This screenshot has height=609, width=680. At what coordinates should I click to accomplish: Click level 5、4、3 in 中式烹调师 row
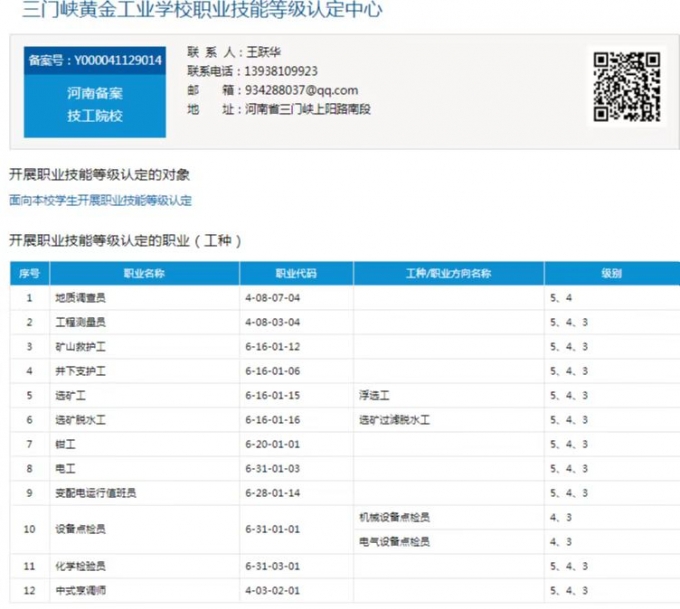click(569, 590)
